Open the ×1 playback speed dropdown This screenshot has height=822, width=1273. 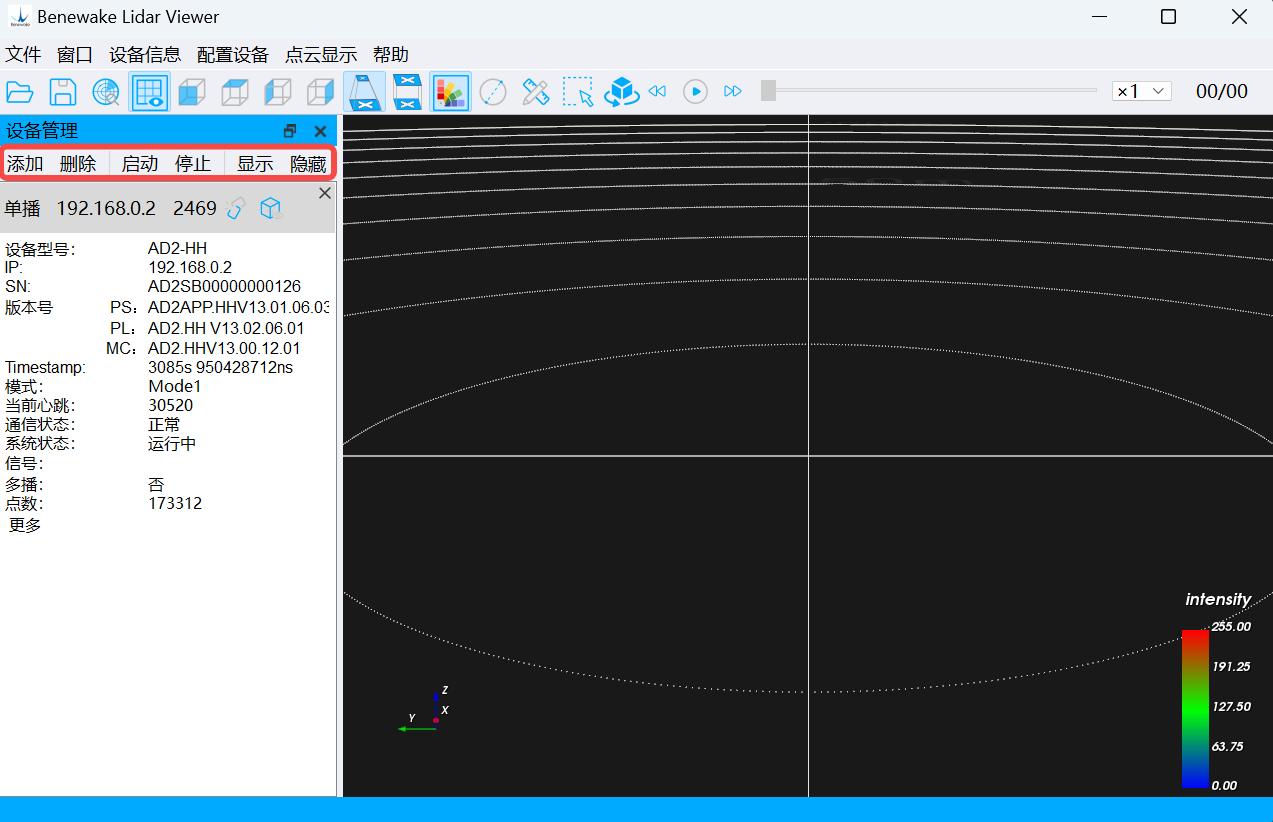coord(1142,91)
